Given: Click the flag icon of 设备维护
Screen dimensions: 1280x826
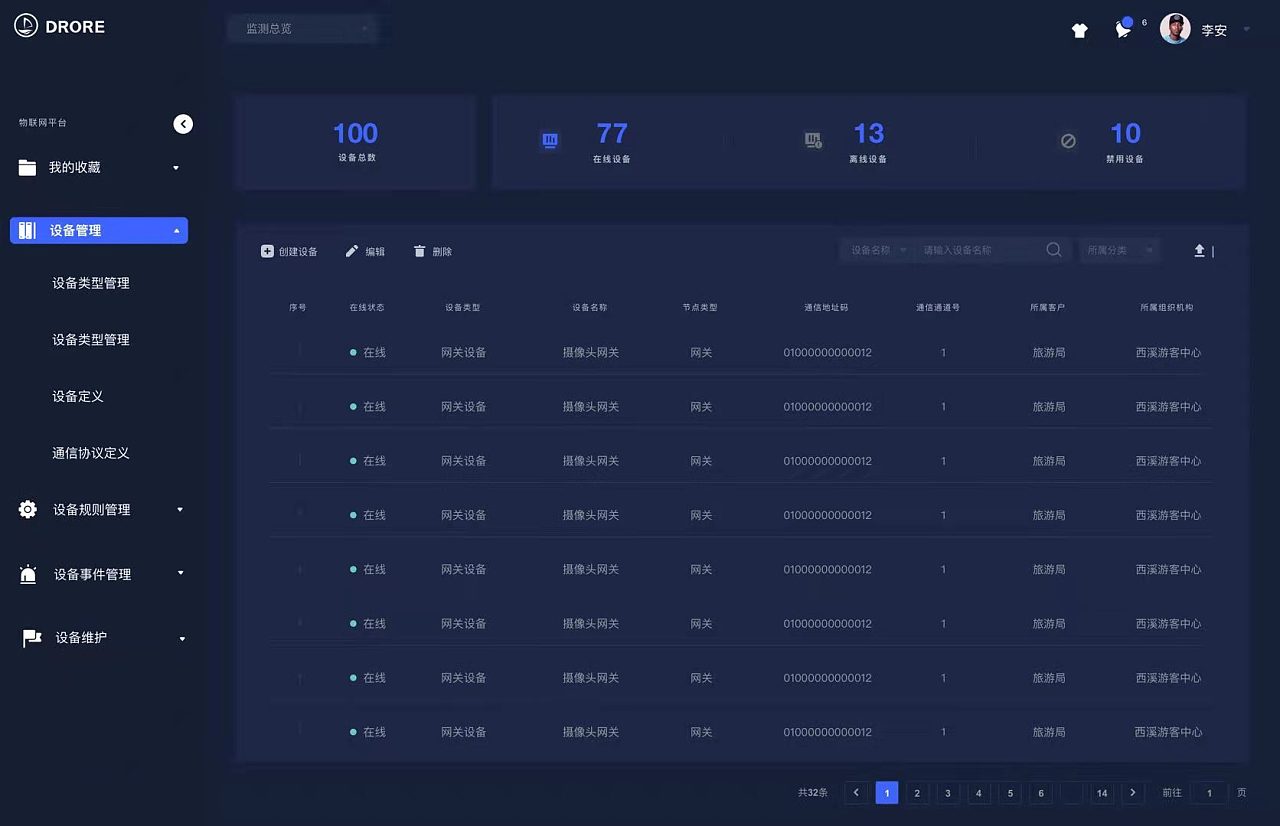Looking at the screenshot, I should point(32,638).
